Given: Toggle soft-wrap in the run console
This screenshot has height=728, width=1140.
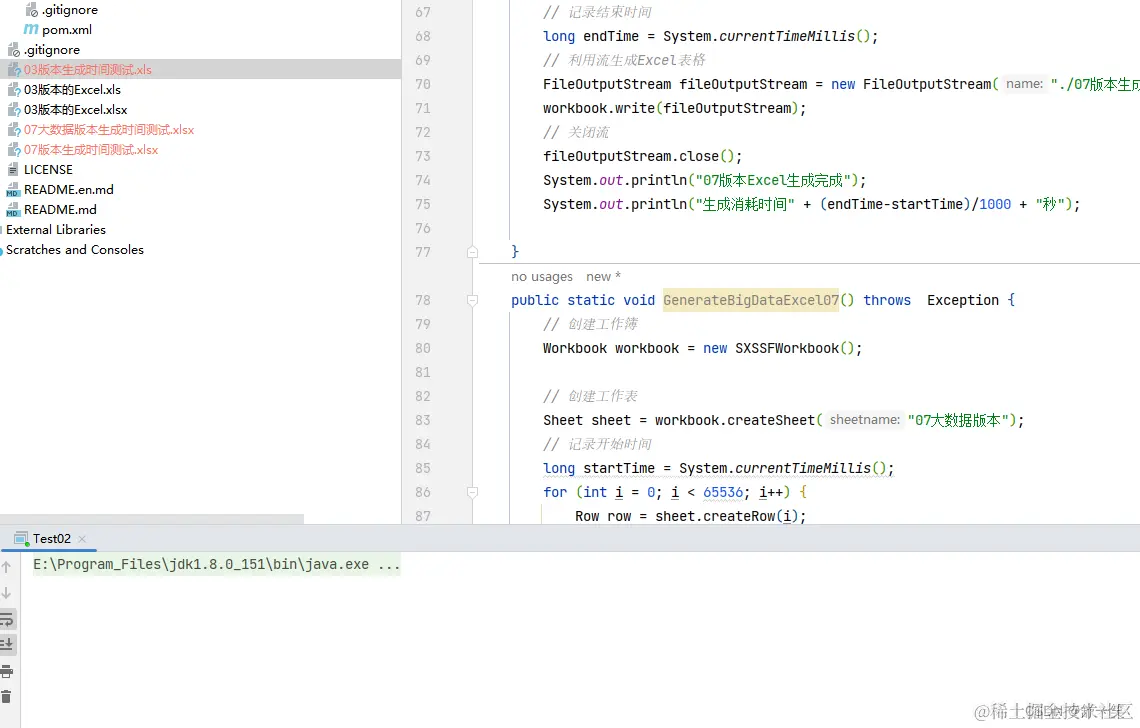Looking at the screenshot, I should 7,620.
